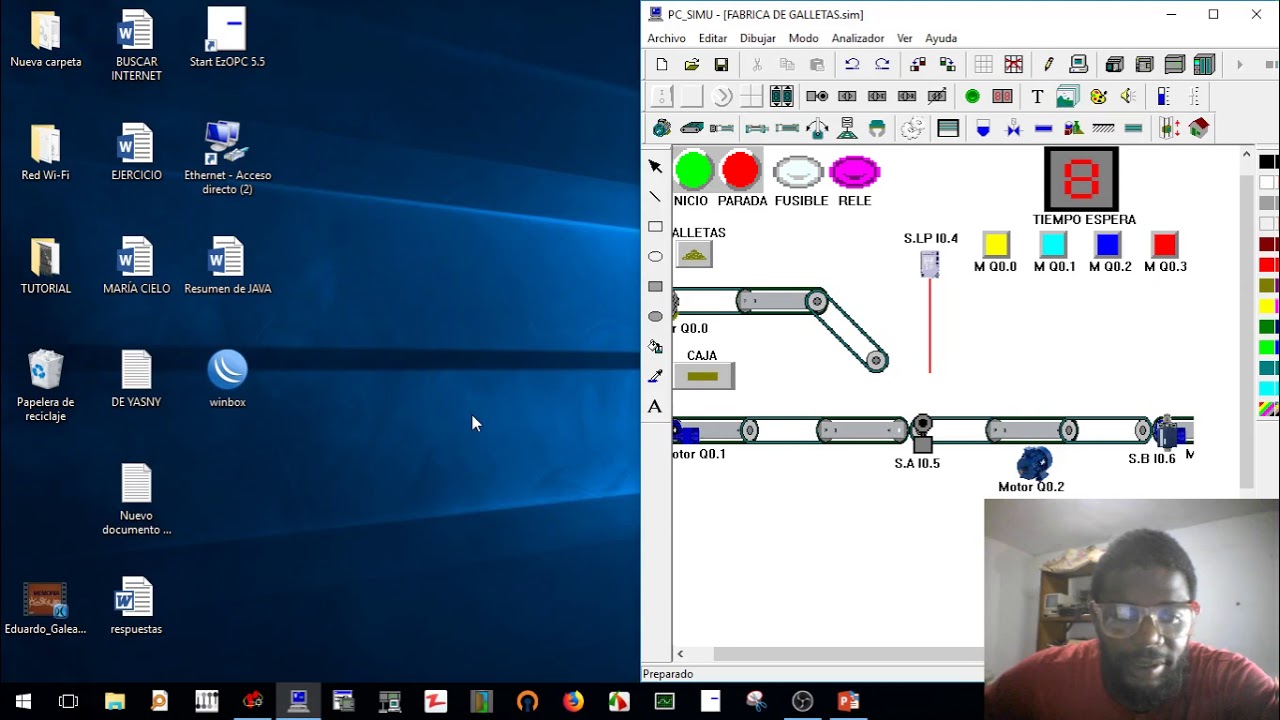The height and width of the screenshot is (720, 1280).
Task: Click the cyan M Q0.1 indicator
Action: (x=1053, y=245)
